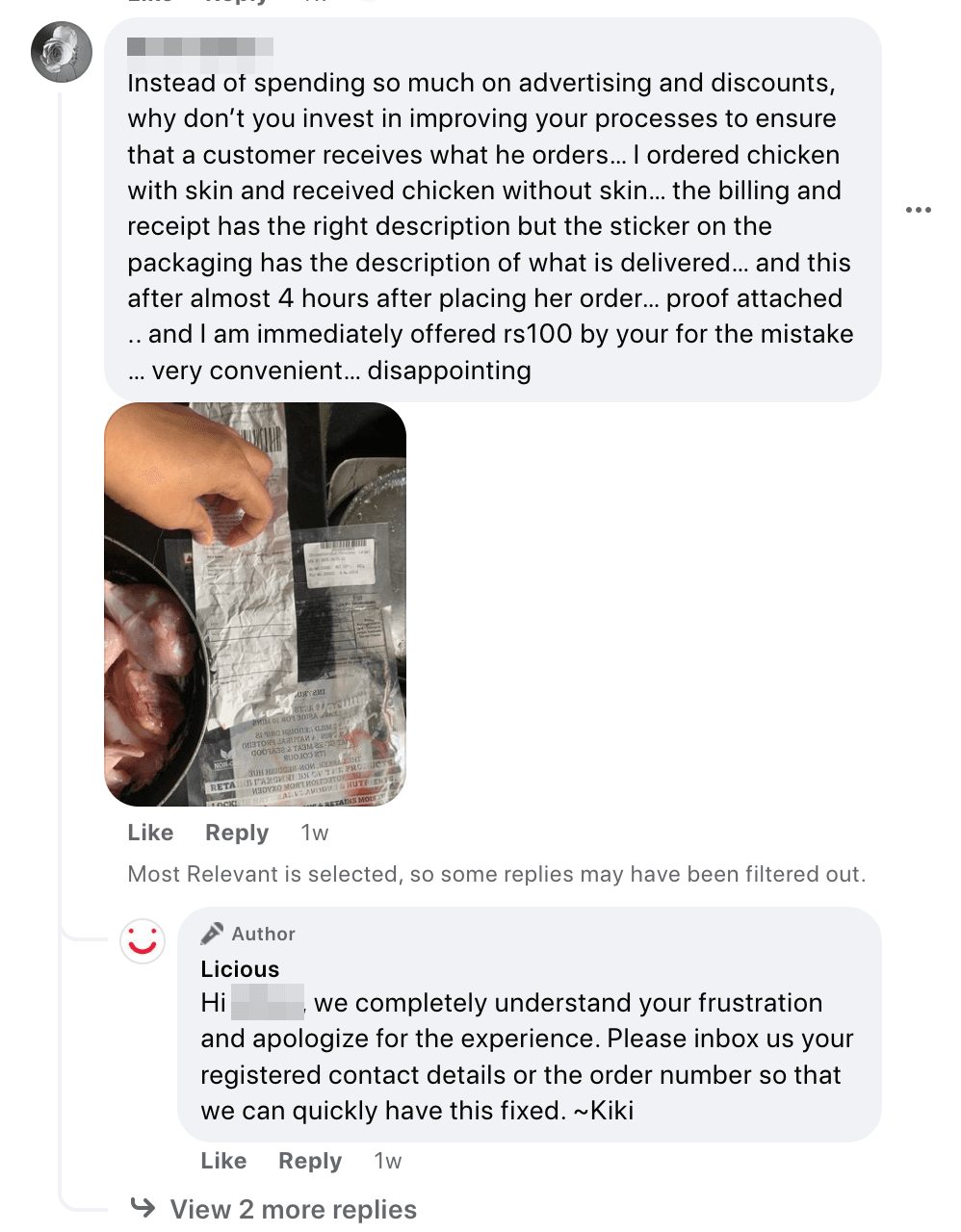
Task: Open the blurred commenter name above the complaint
Action: 200,46
